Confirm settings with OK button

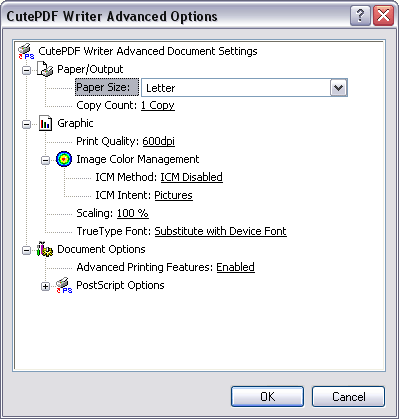click(x=267, y=397)
